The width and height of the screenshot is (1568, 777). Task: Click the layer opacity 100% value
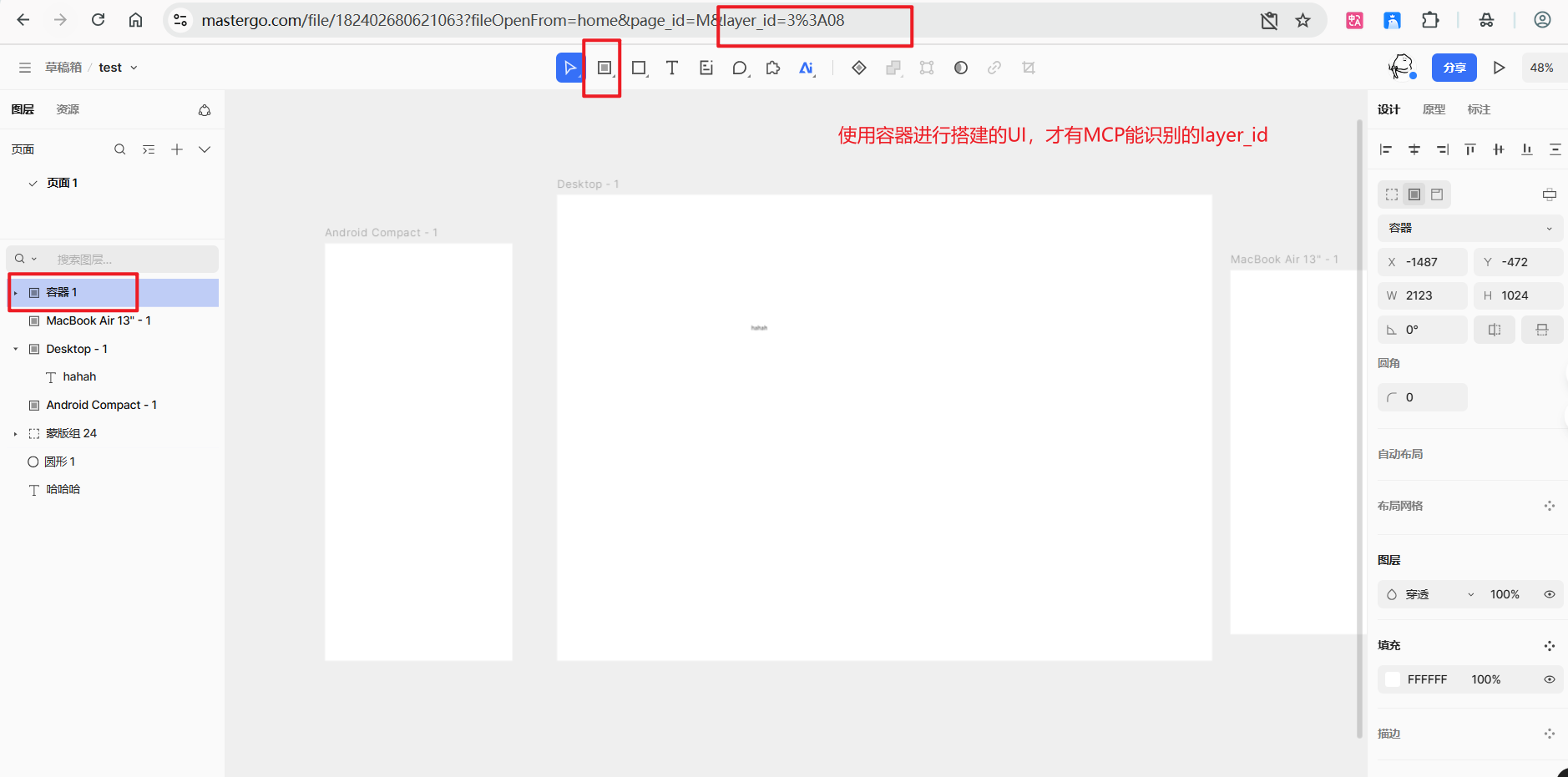(x=1505, y=594)
